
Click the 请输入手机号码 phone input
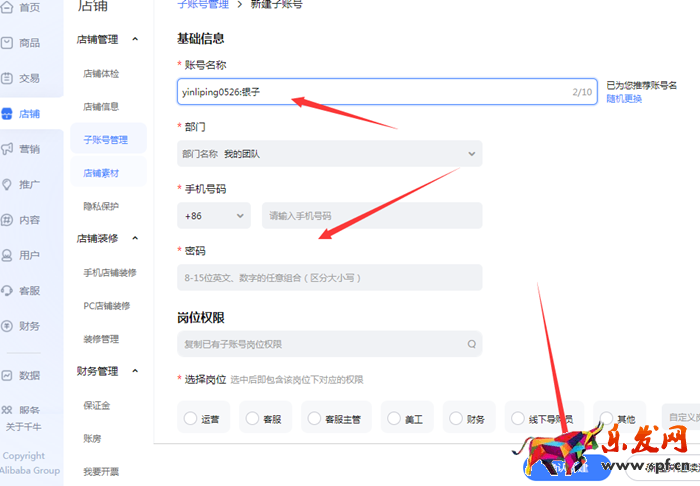coord(372,216)
